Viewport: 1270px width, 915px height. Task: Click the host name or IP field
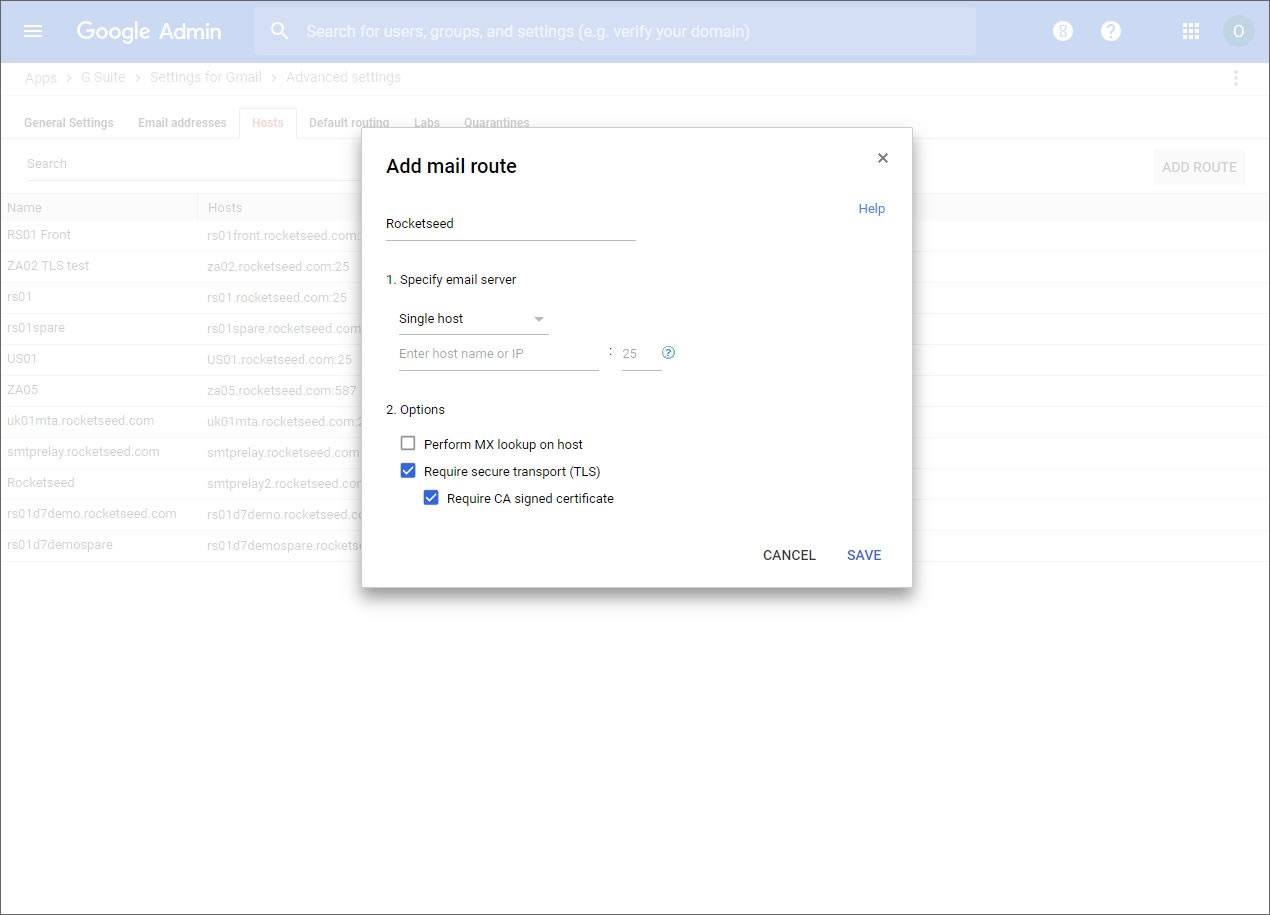498,354
